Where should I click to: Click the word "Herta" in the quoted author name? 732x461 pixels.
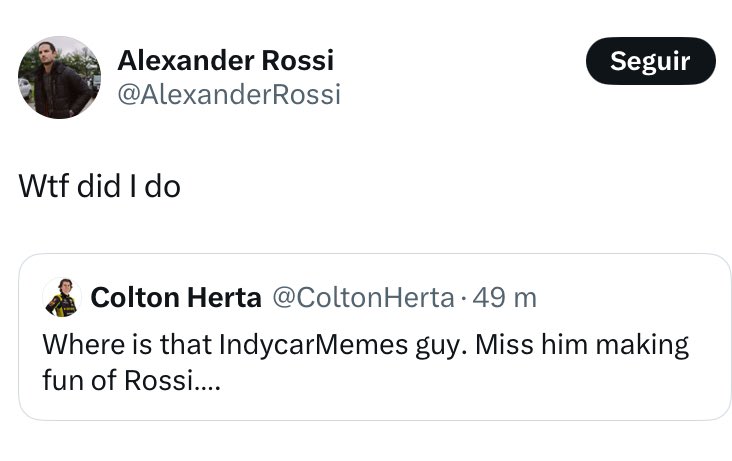(x=224, y=298)
